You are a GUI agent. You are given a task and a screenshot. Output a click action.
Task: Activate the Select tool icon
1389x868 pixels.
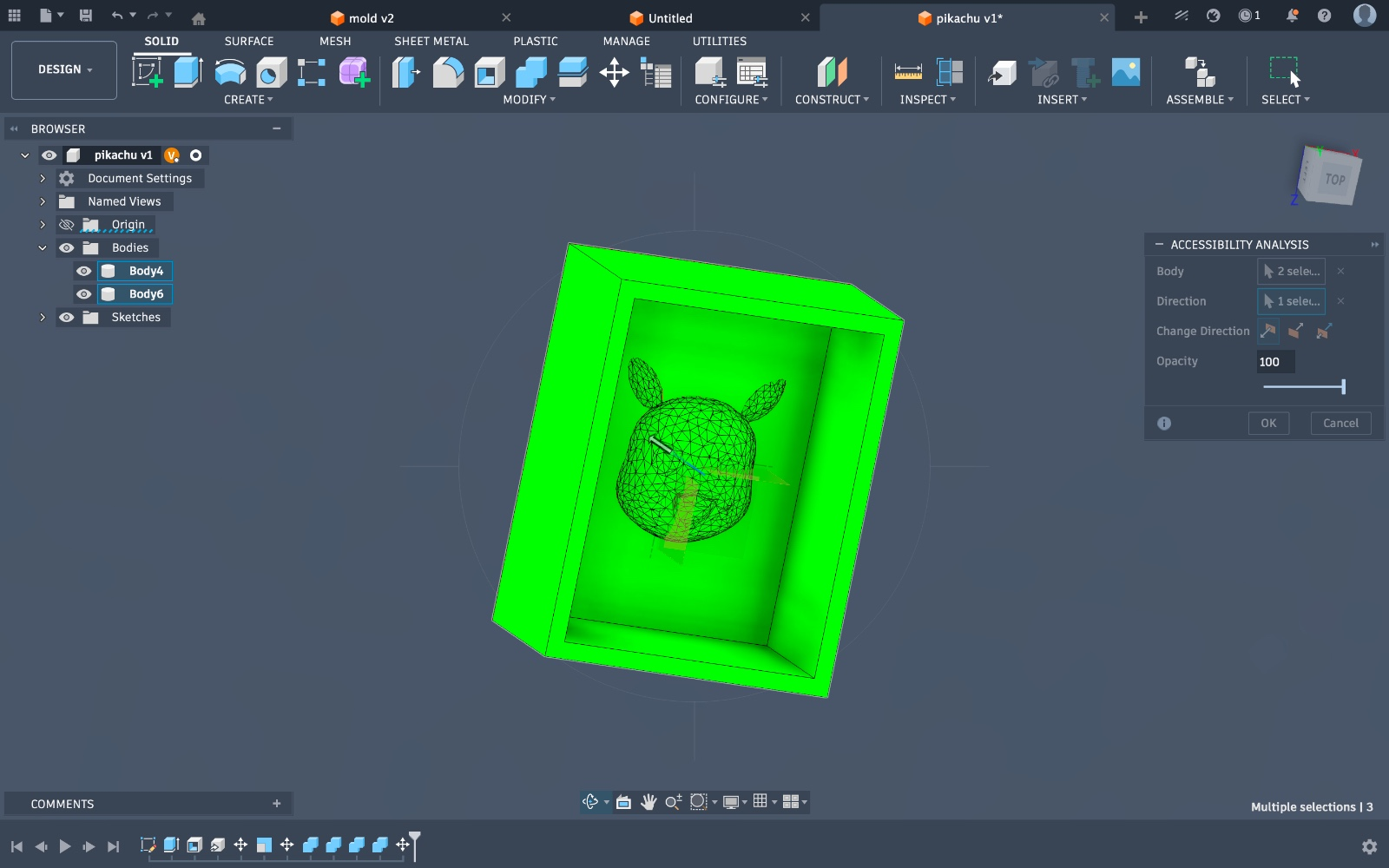[1285, 72]
